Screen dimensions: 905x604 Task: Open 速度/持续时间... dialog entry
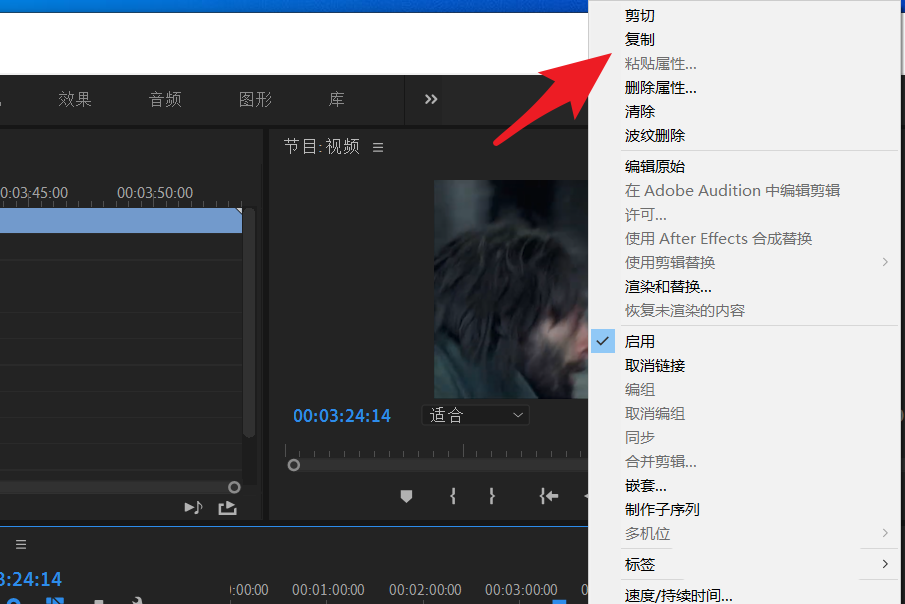pos(678,595)
